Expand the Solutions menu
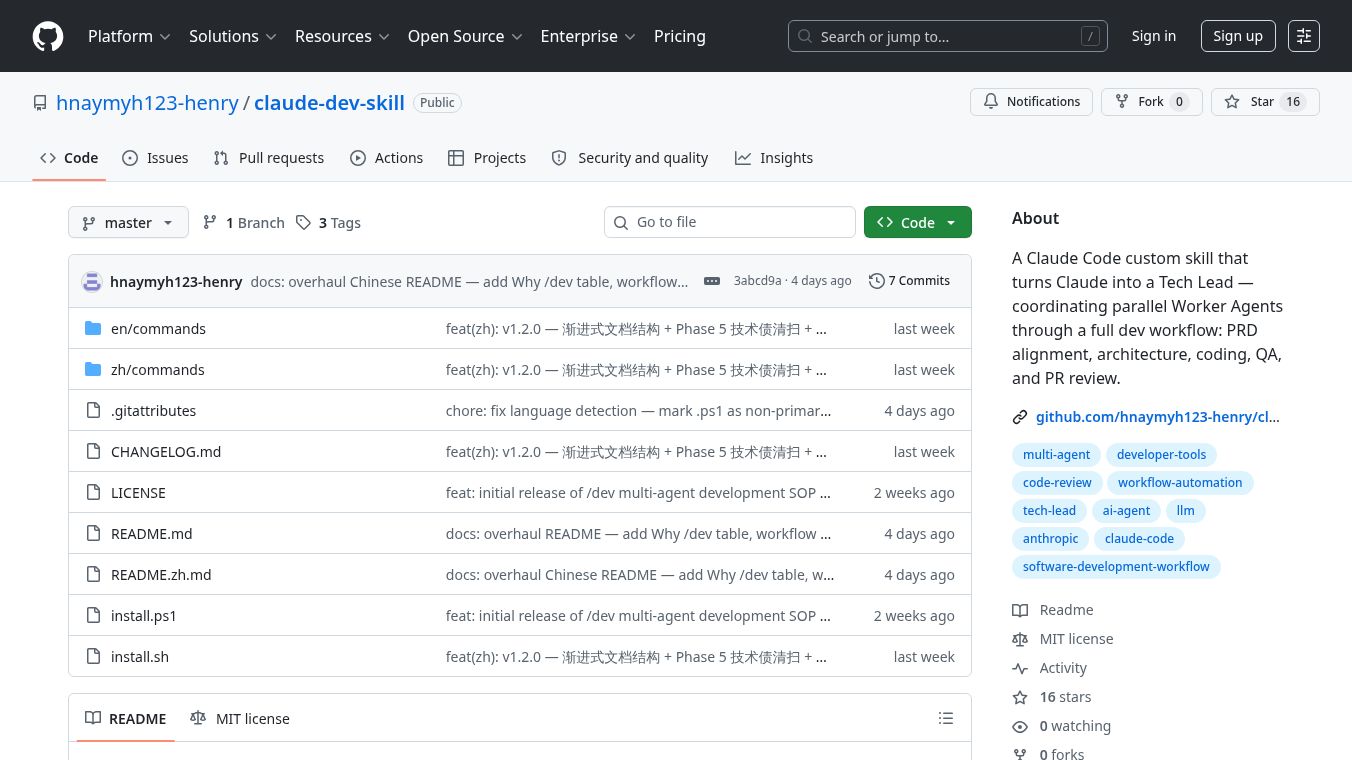Viewport: 1352px width, 760px height. (235, 36)
